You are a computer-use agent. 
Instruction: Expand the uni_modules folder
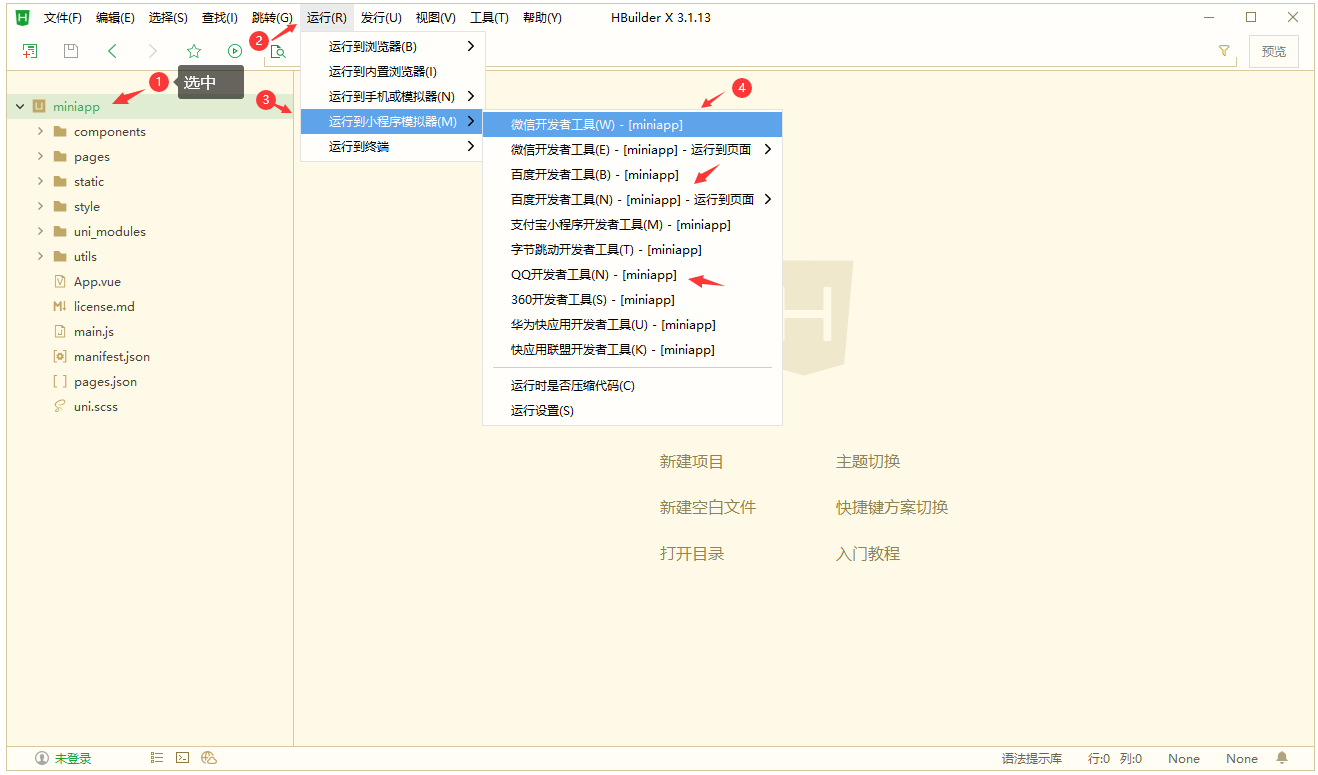tap(40, 231)
